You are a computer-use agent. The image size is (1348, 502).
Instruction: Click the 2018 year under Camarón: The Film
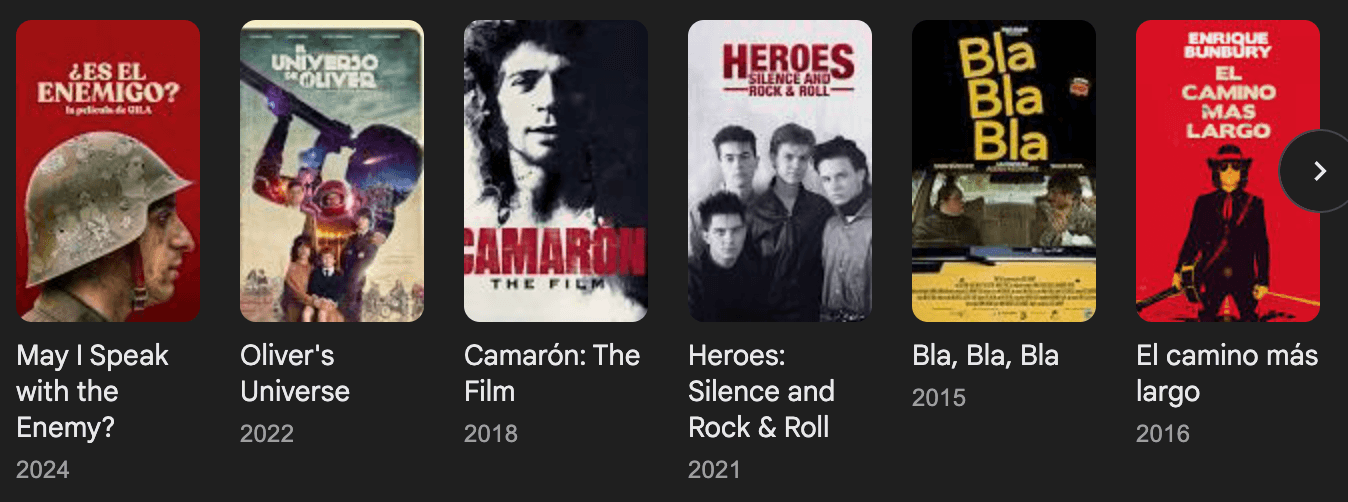[x=491, y=433]
